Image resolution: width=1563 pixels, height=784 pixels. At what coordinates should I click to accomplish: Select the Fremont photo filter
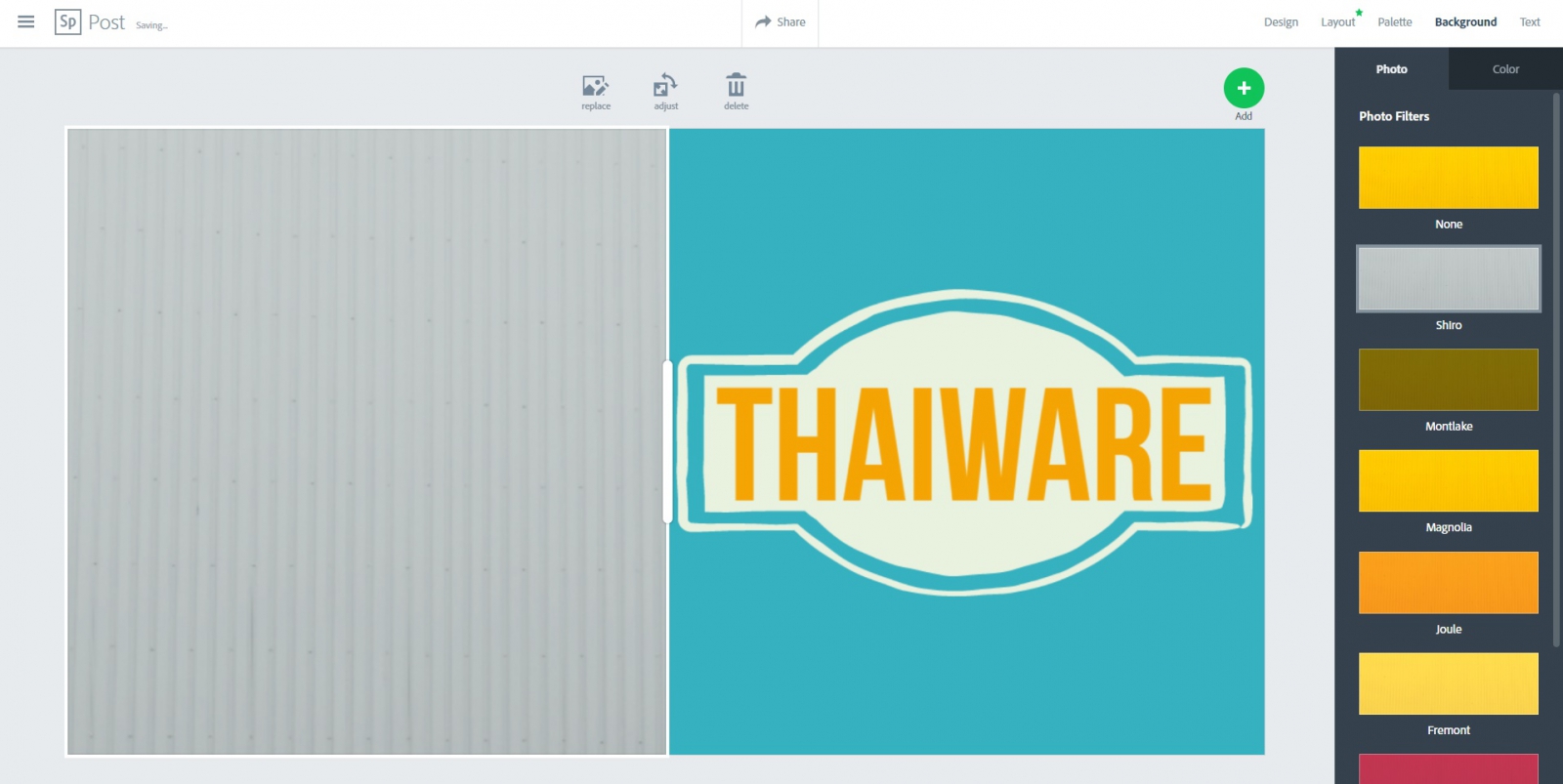click(1449, 683)
